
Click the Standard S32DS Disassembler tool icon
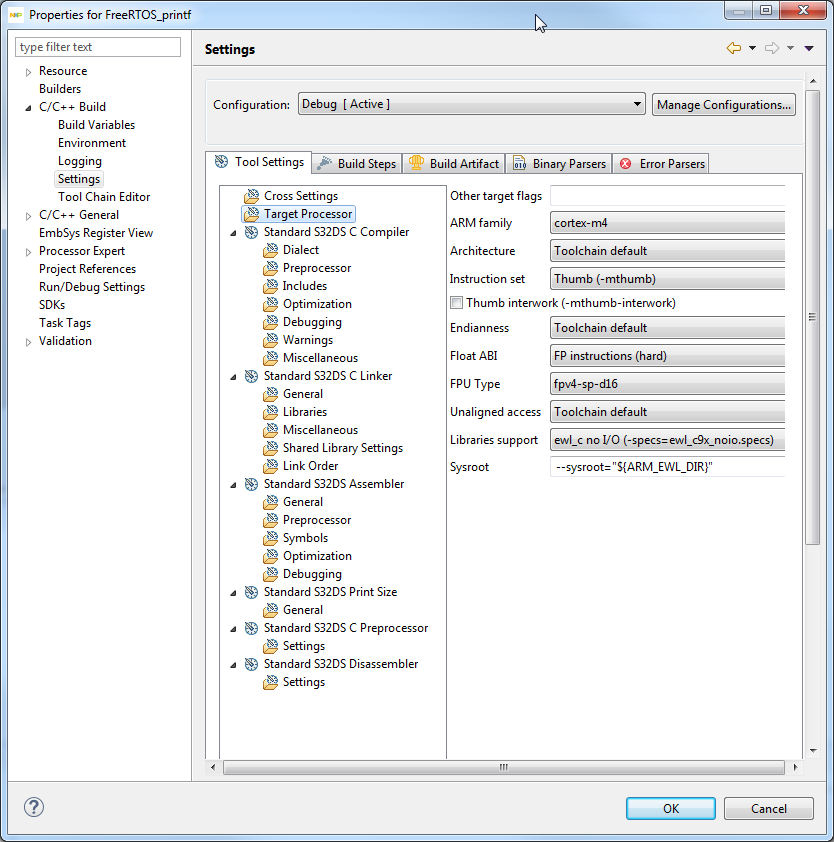click(251, 664)
